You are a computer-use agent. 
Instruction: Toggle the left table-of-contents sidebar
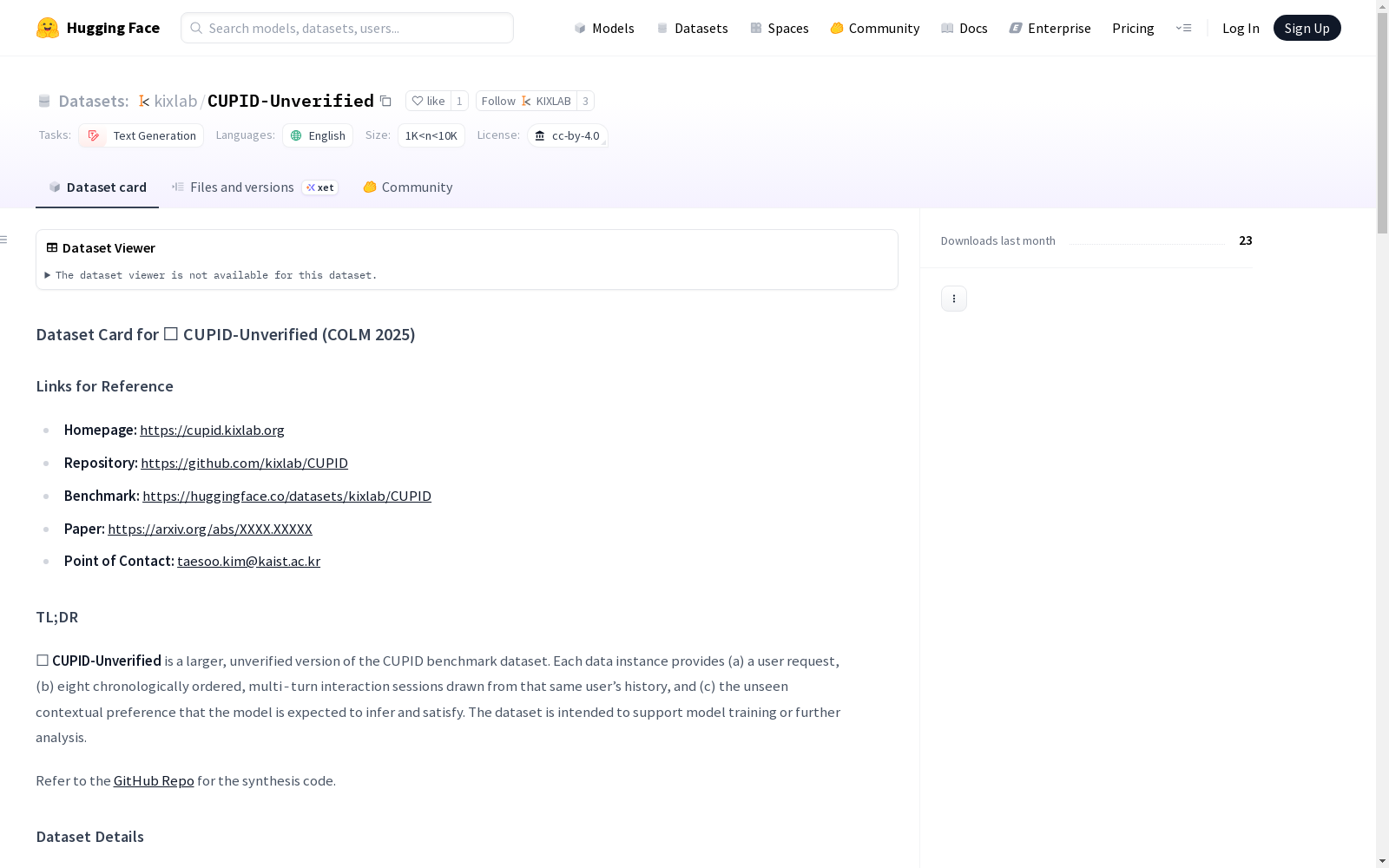coord(4,240)
